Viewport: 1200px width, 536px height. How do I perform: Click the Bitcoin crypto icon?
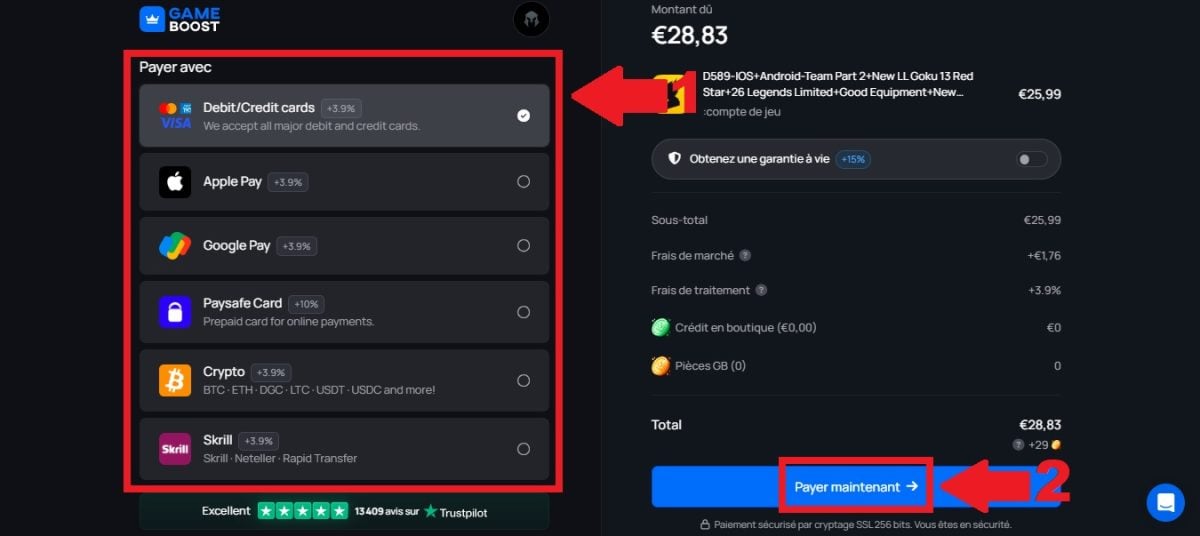pyautogui.click(x=175, y=380)
